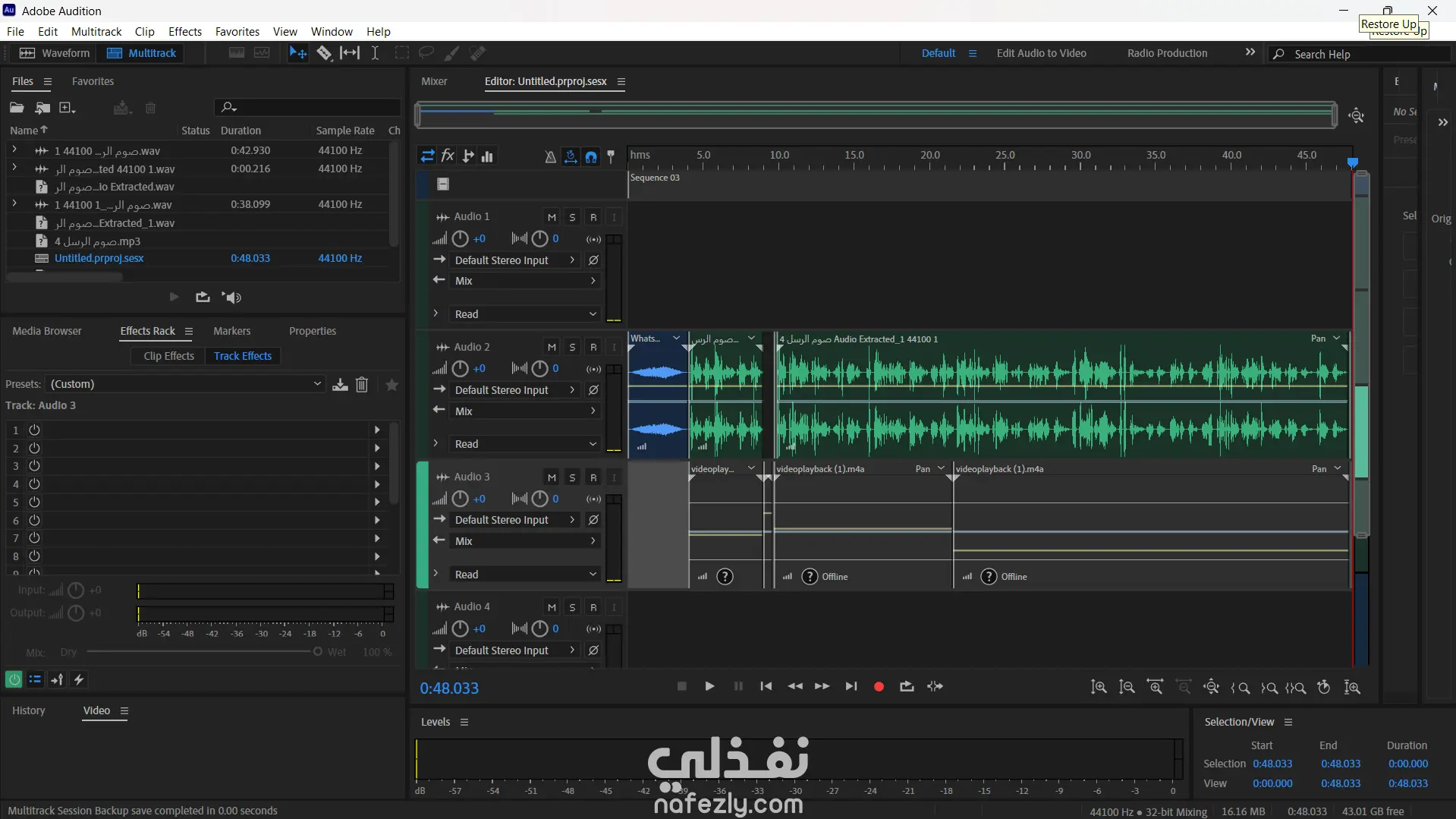Click the Zoom In Time icon
The image size is (1456, 819).
point(1155,687)
